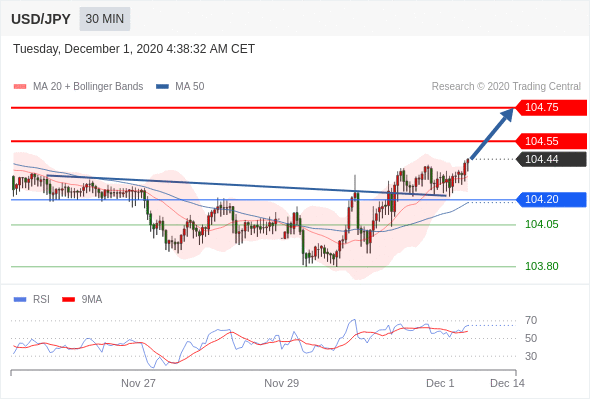Select the red 104.55 resistance label

point(551,141)
